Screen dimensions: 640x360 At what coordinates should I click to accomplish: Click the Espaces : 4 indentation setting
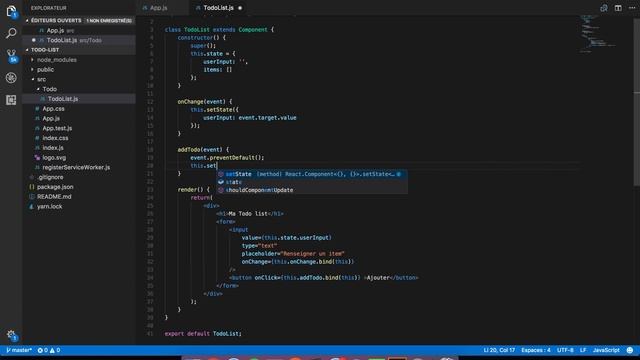[536, 350]
